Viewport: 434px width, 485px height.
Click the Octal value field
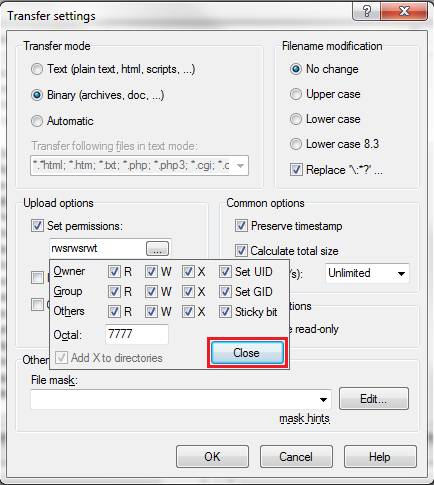[137, 334]
